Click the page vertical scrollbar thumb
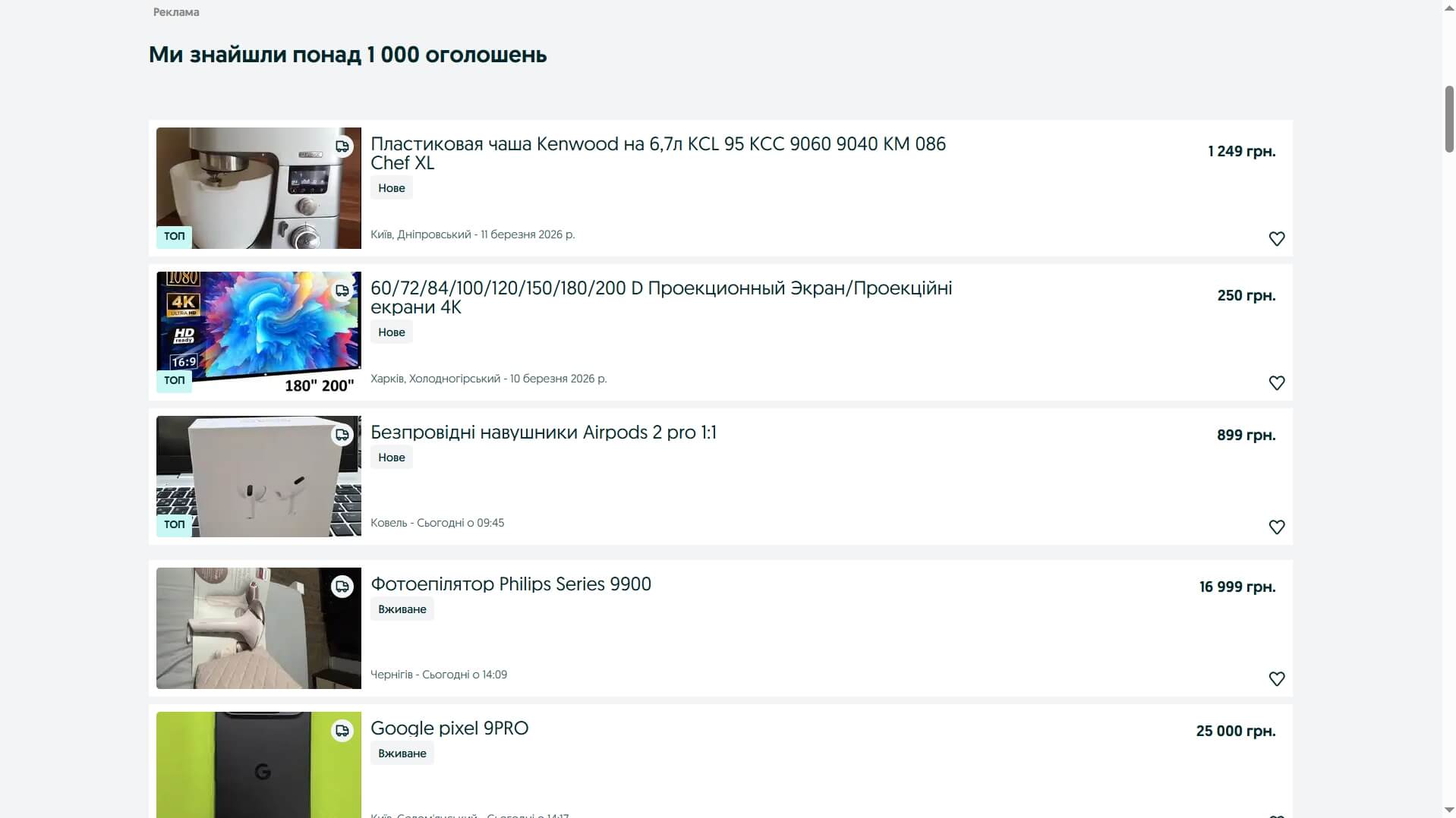Viewport: 1456px width, 818px height. coord(1448,119)
